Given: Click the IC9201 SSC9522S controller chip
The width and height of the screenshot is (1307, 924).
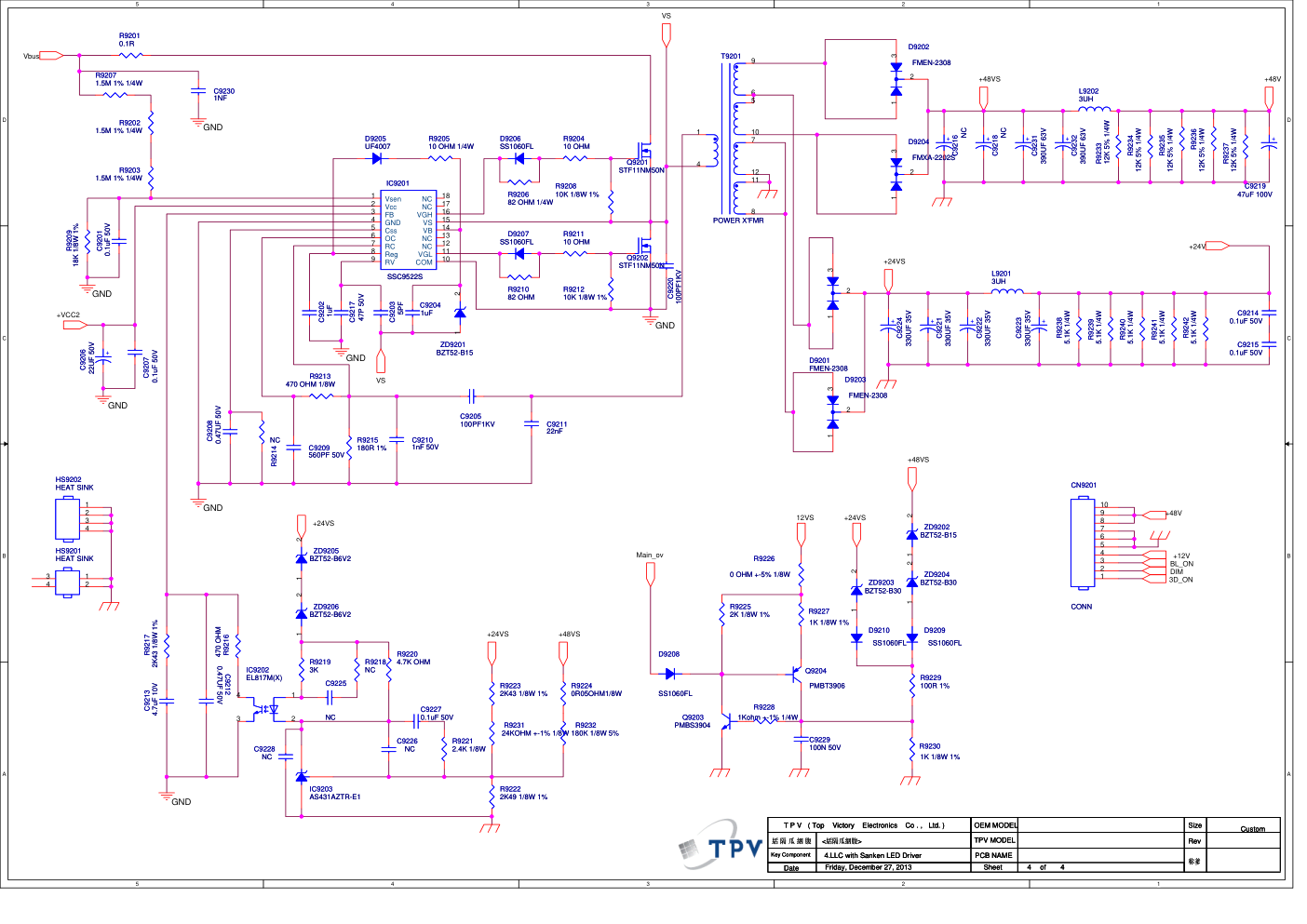Looking at the screenshot, I should coord(408,230).
